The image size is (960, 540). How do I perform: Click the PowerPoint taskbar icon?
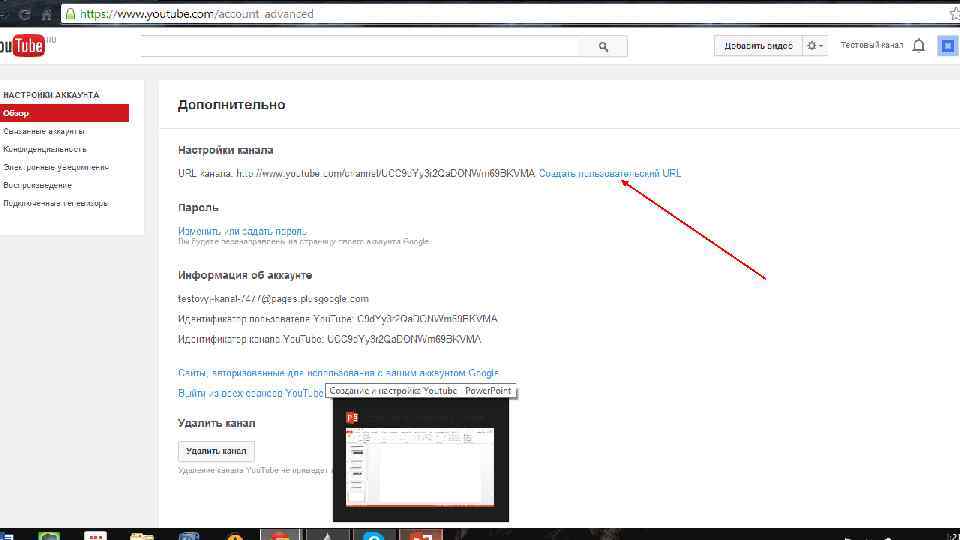421,535
